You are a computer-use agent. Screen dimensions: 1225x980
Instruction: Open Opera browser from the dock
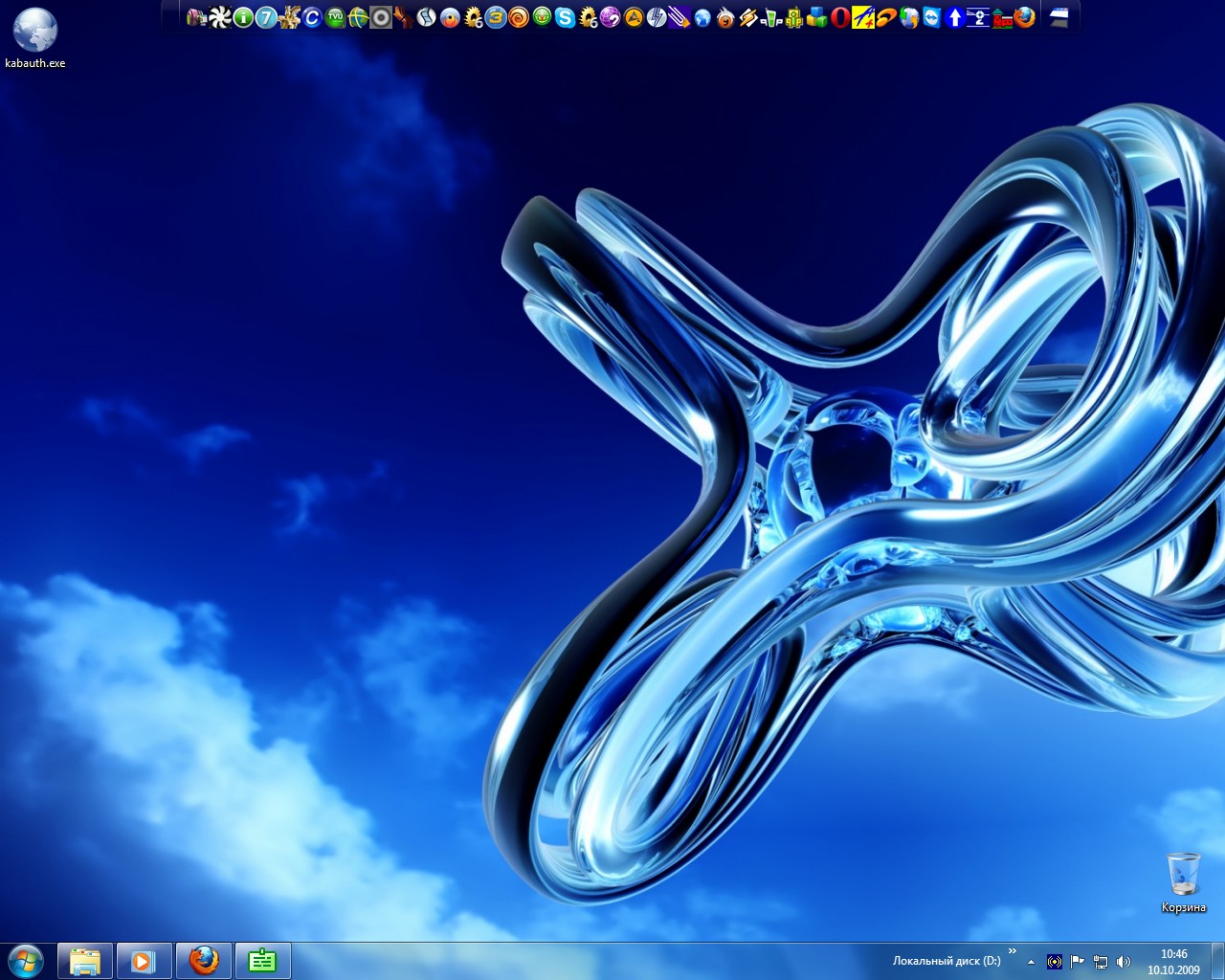pyautogui.click(x=840, y=17)
